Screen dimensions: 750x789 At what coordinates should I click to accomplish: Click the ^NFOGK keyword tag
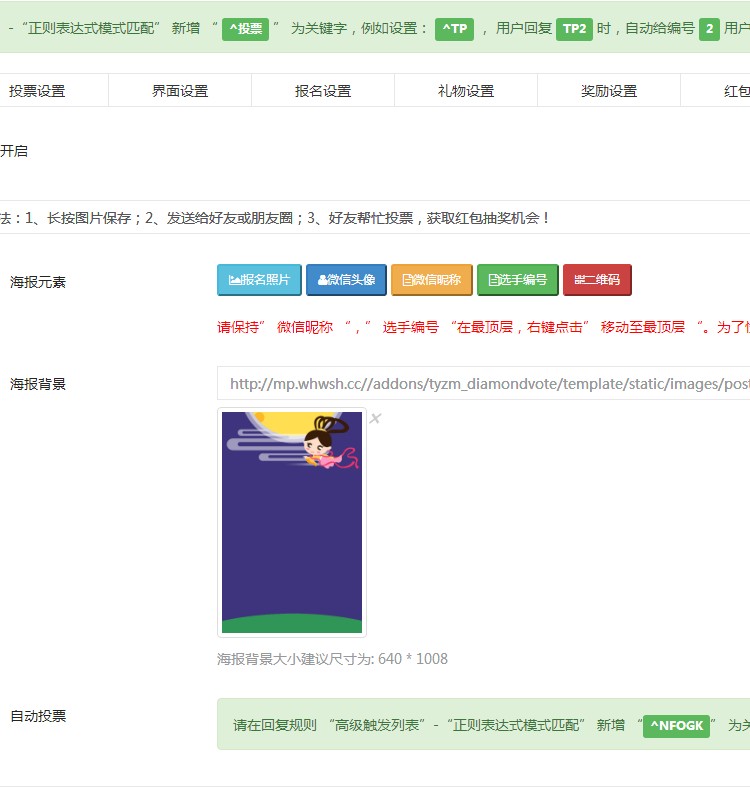pos(677,726)
